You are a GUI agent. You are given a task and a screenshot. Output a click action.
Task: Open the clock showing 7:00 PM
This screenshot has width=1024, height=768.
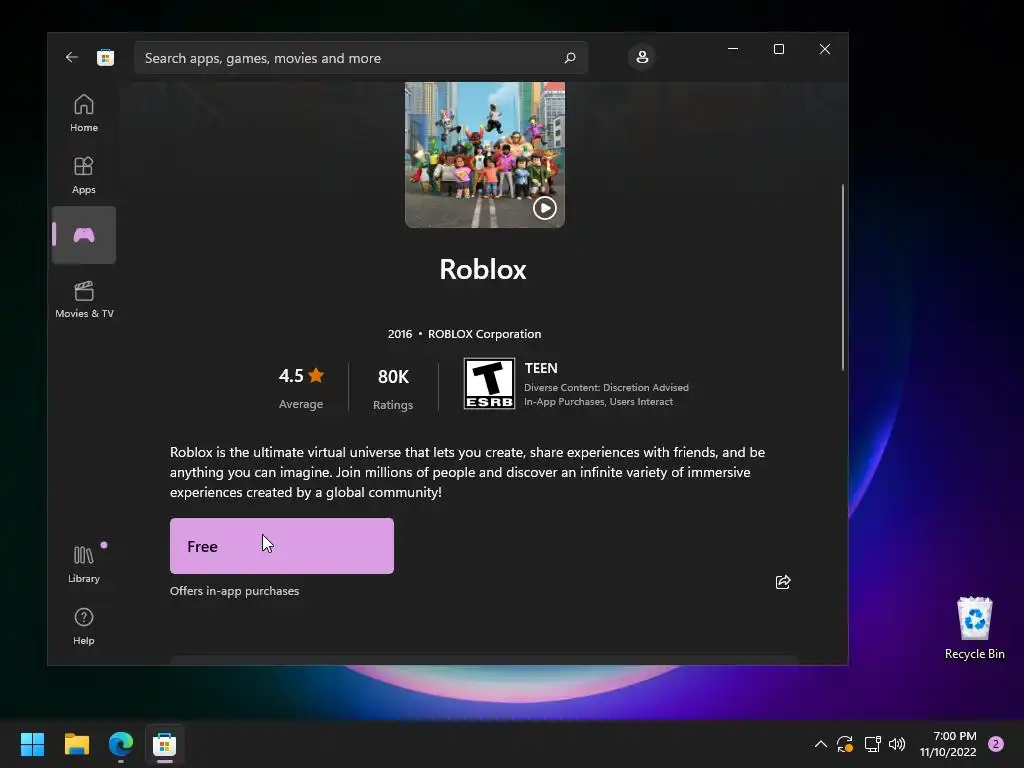click(x=948, y=744)
